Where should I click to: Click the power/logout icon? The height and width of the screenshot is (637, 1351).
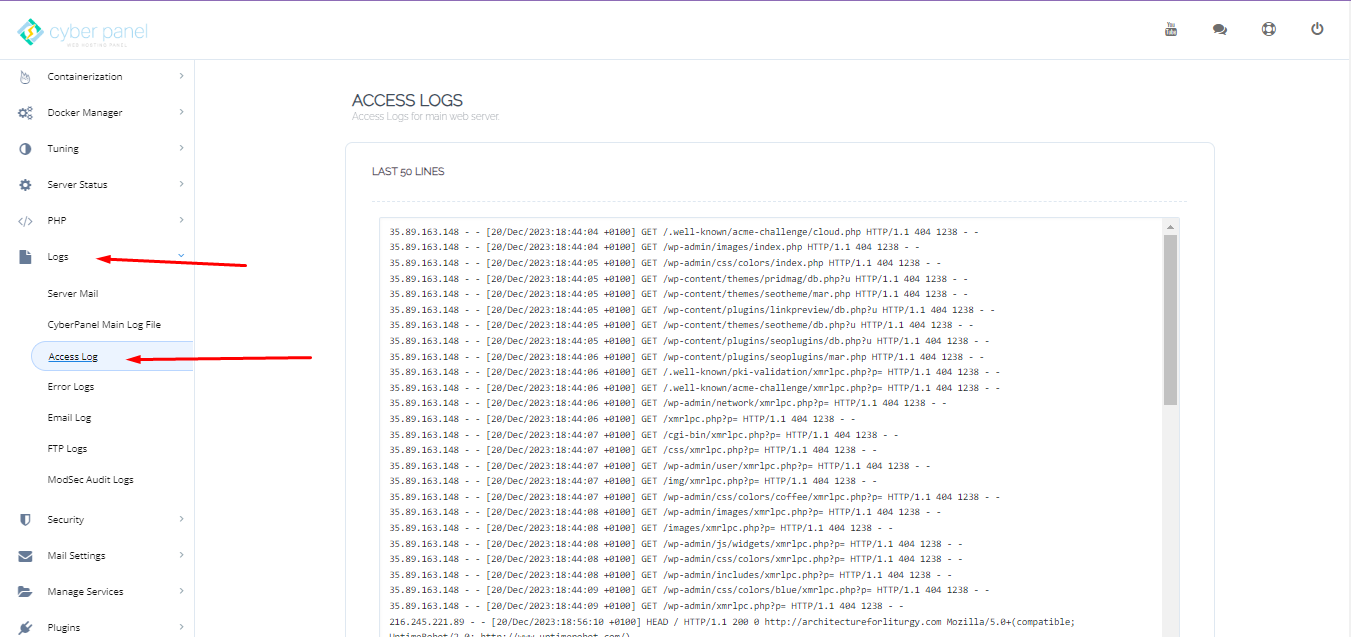pos(1317,29)
